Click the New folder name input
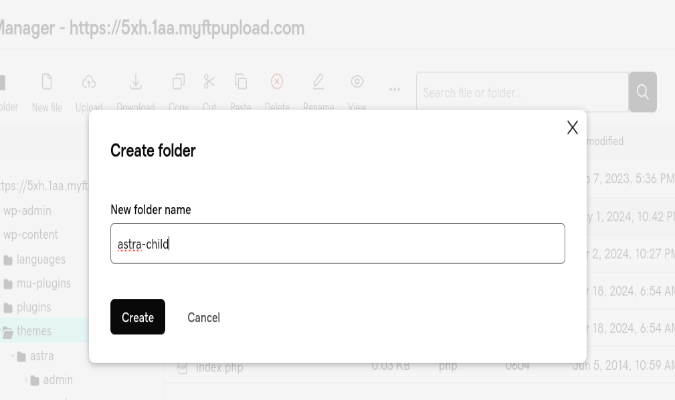The width and height of the screenshot is (675, 400). pos(338,243)
